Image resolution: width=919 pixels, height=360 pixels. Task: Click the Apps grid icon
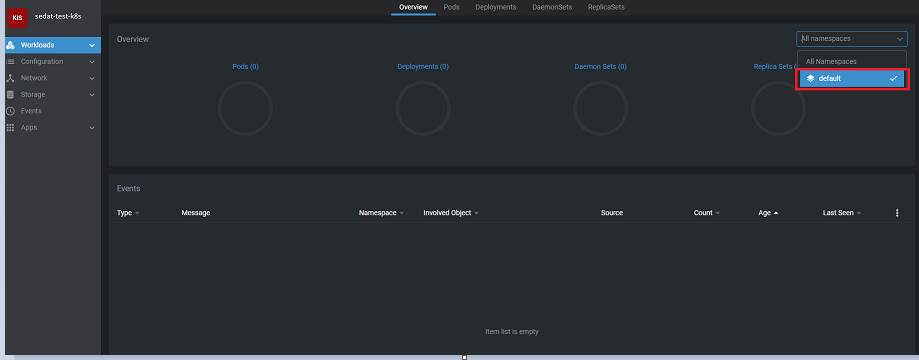tap(10, 127)
